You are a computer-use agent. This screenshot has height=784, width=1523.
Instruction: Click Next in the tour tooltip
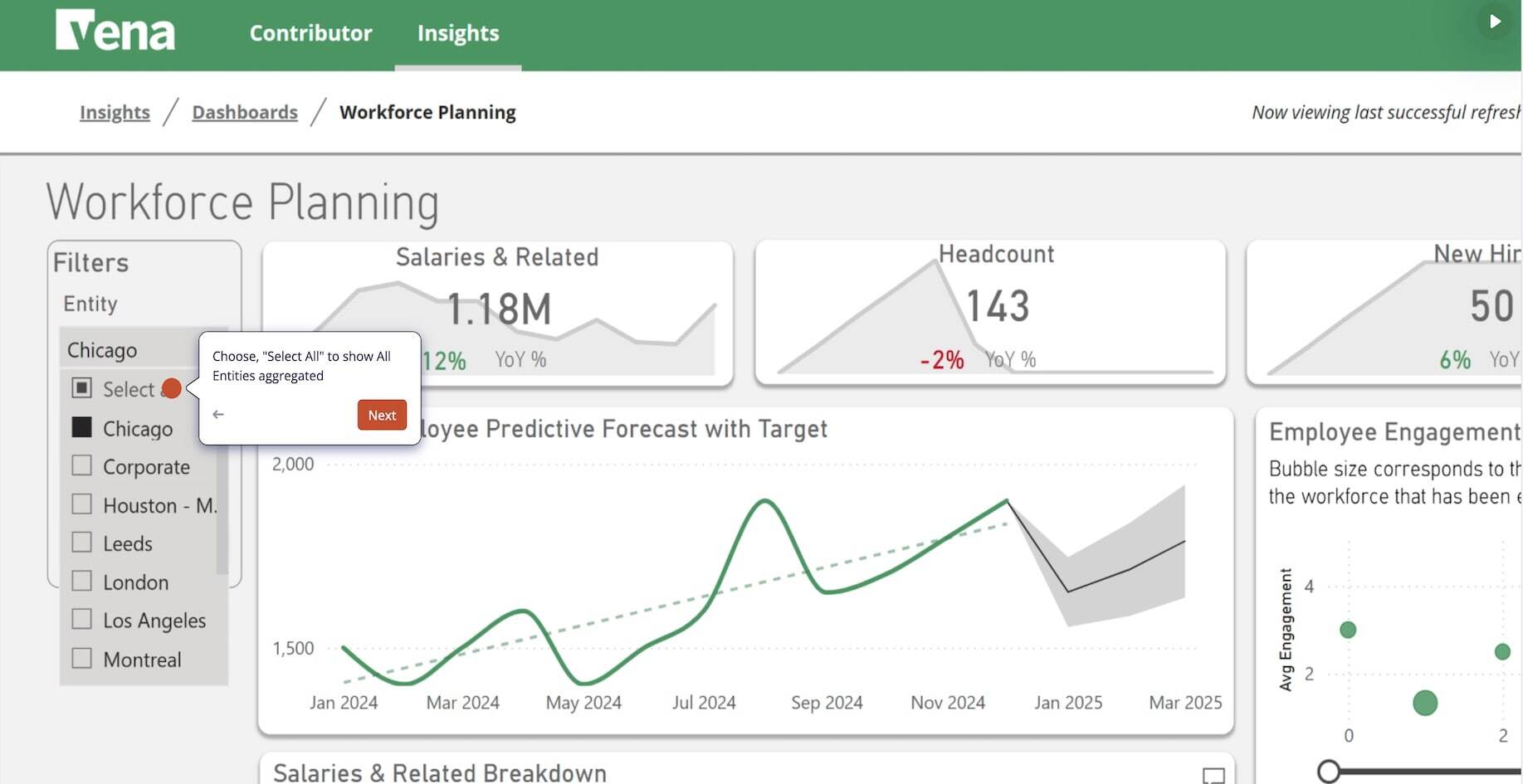coord(382,415)
